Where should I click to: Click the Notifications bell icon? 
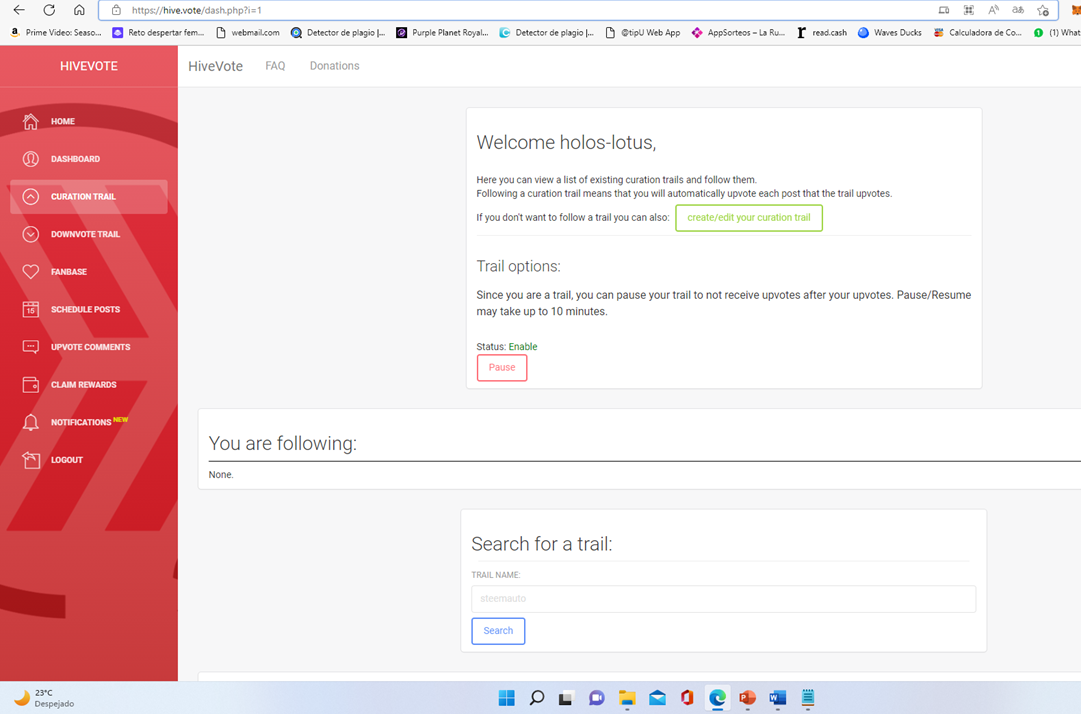[30, 422]
